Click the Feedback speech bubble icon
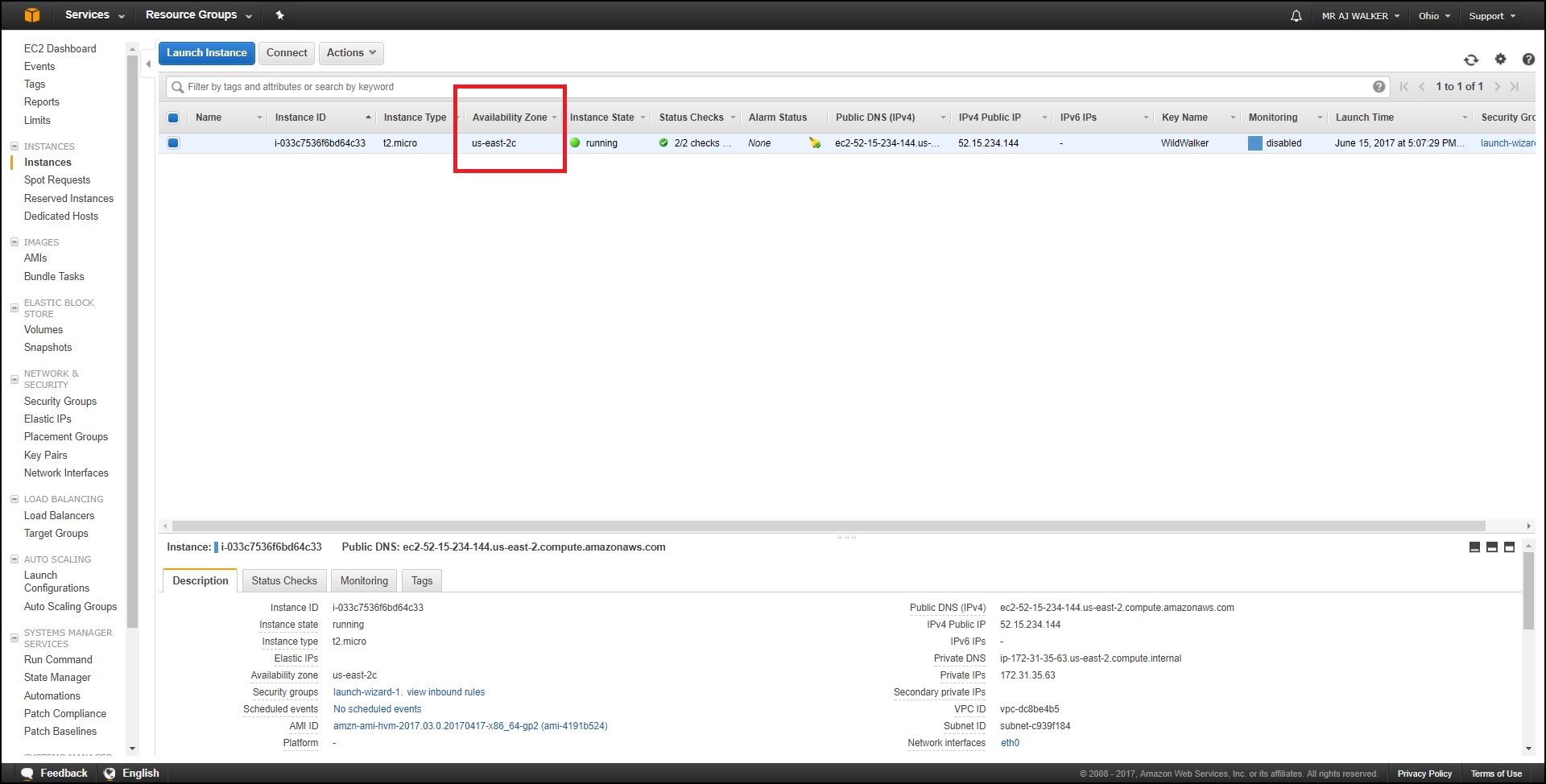 coord(27,774)
